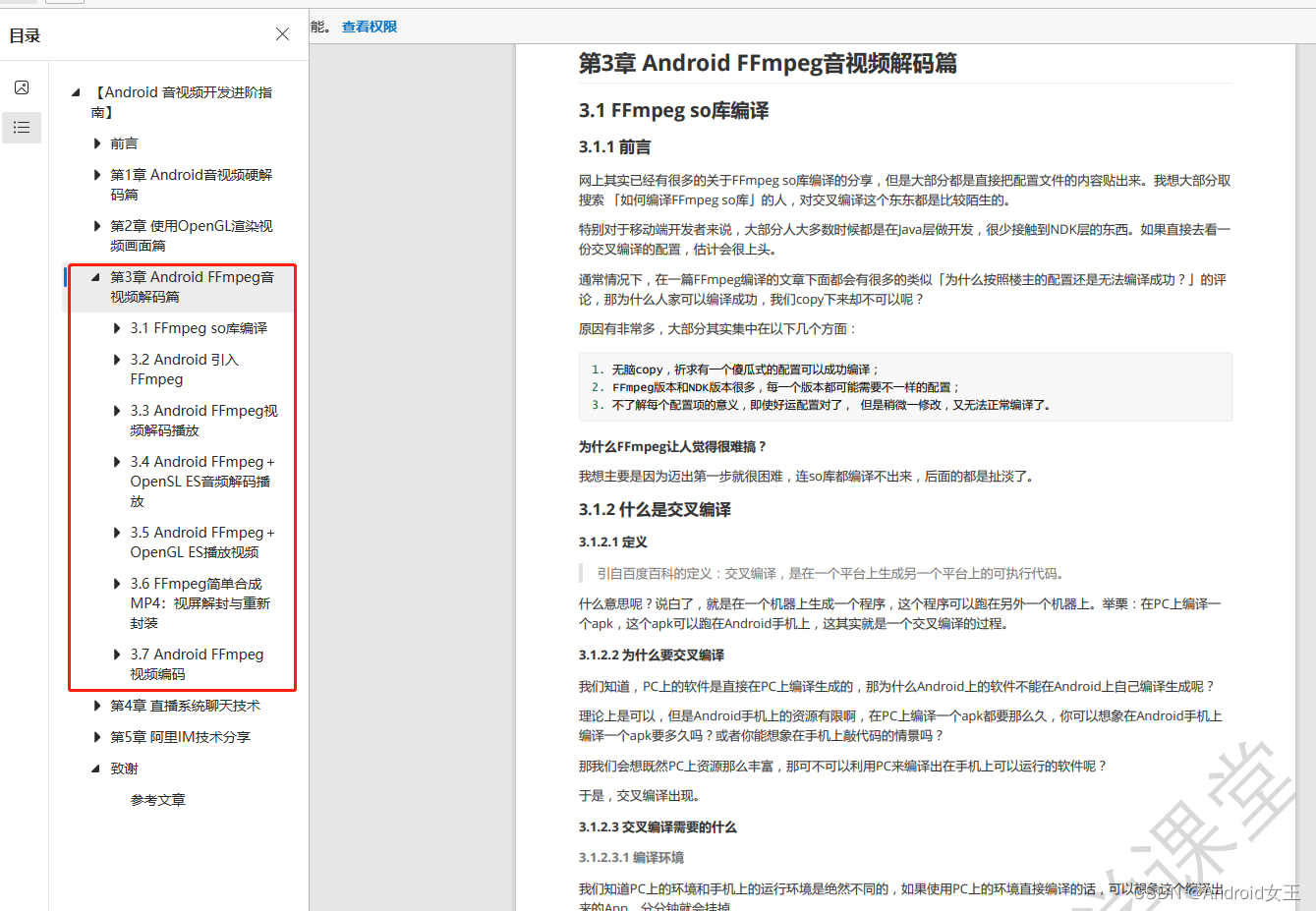Click code line 不了解每个配置项的意义
The height and width of the screenshot is (911, 1316).
tap(831, 405)
